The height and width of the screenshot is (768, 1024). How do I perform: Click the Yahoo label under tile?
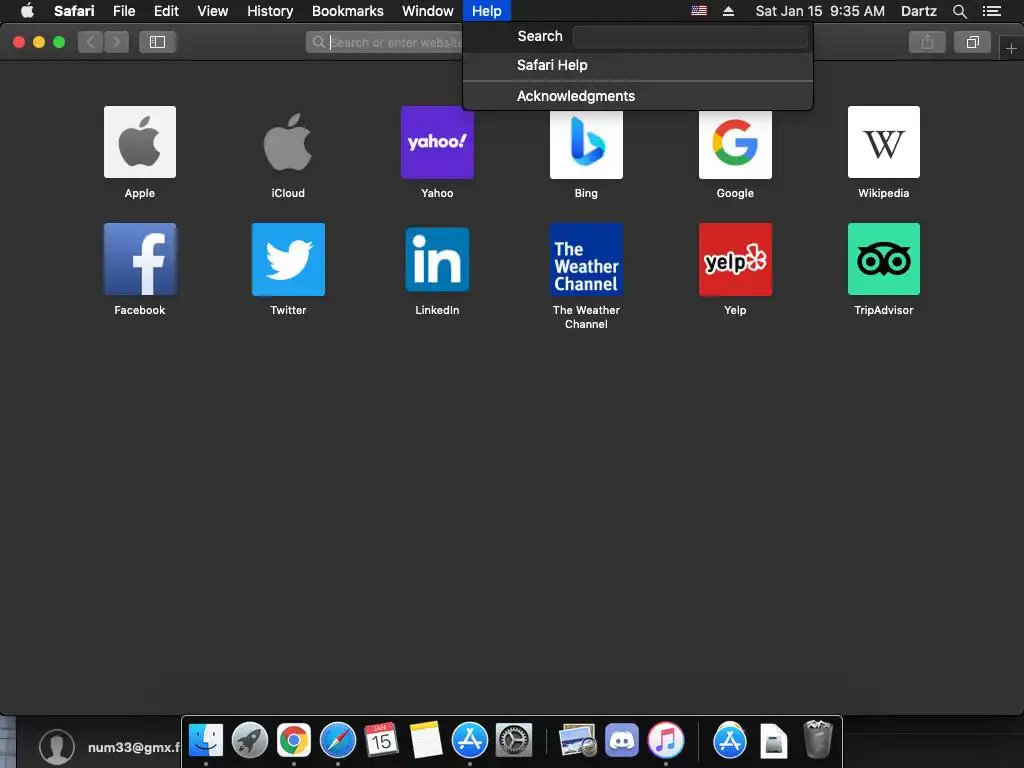click(437, 193)
